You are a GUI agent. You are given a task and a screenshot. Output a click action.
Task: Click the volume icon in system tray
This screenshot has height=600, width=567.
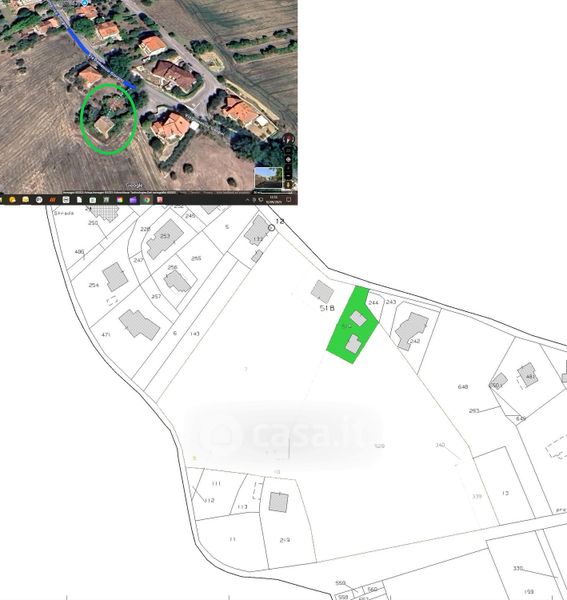(261, 199)
